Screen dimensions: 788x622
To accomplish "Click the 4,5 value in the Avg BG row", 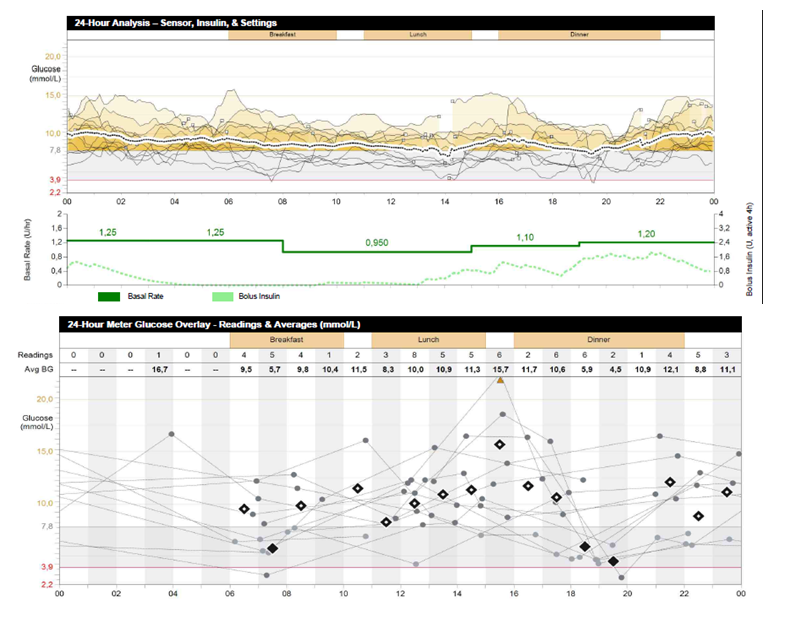I will click(613, 370).
